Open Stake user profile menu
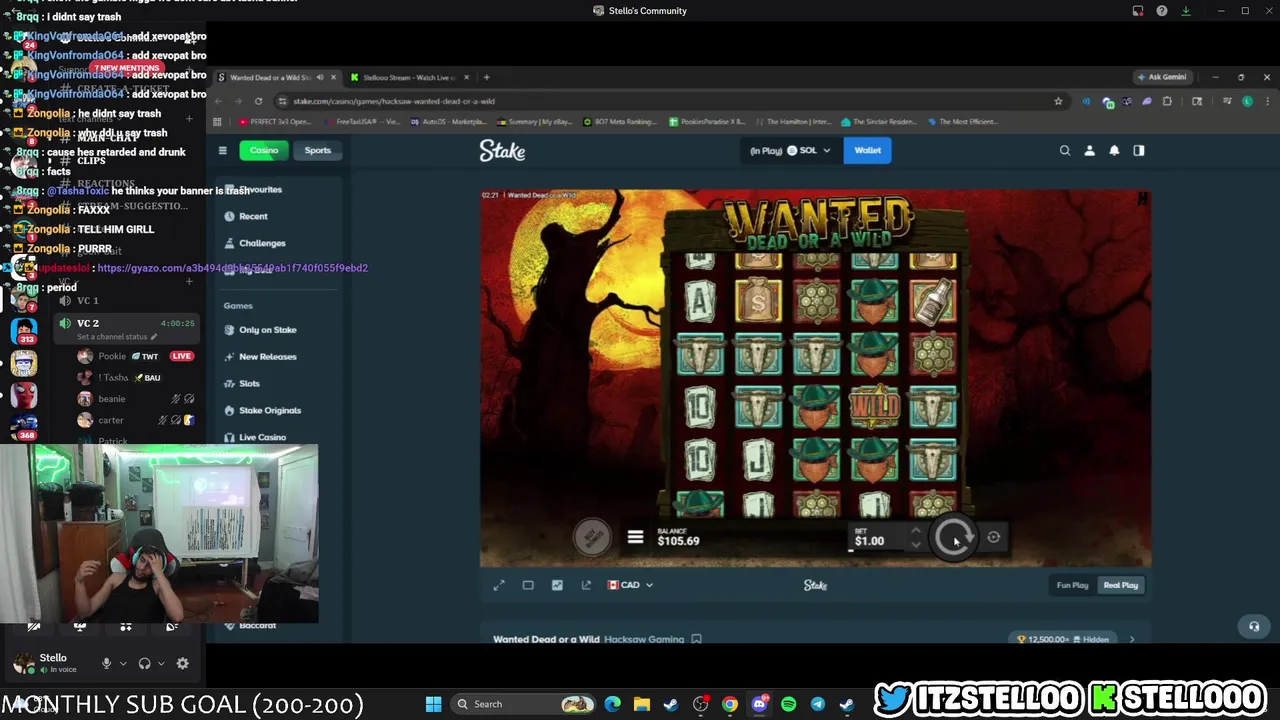 pos(1089,150)
